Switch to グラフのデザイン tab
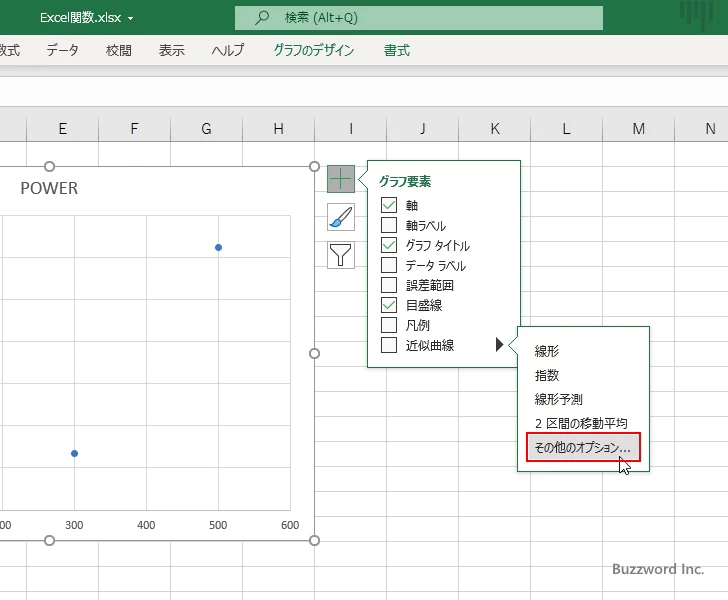728x600 pixels. click(314, 50)
